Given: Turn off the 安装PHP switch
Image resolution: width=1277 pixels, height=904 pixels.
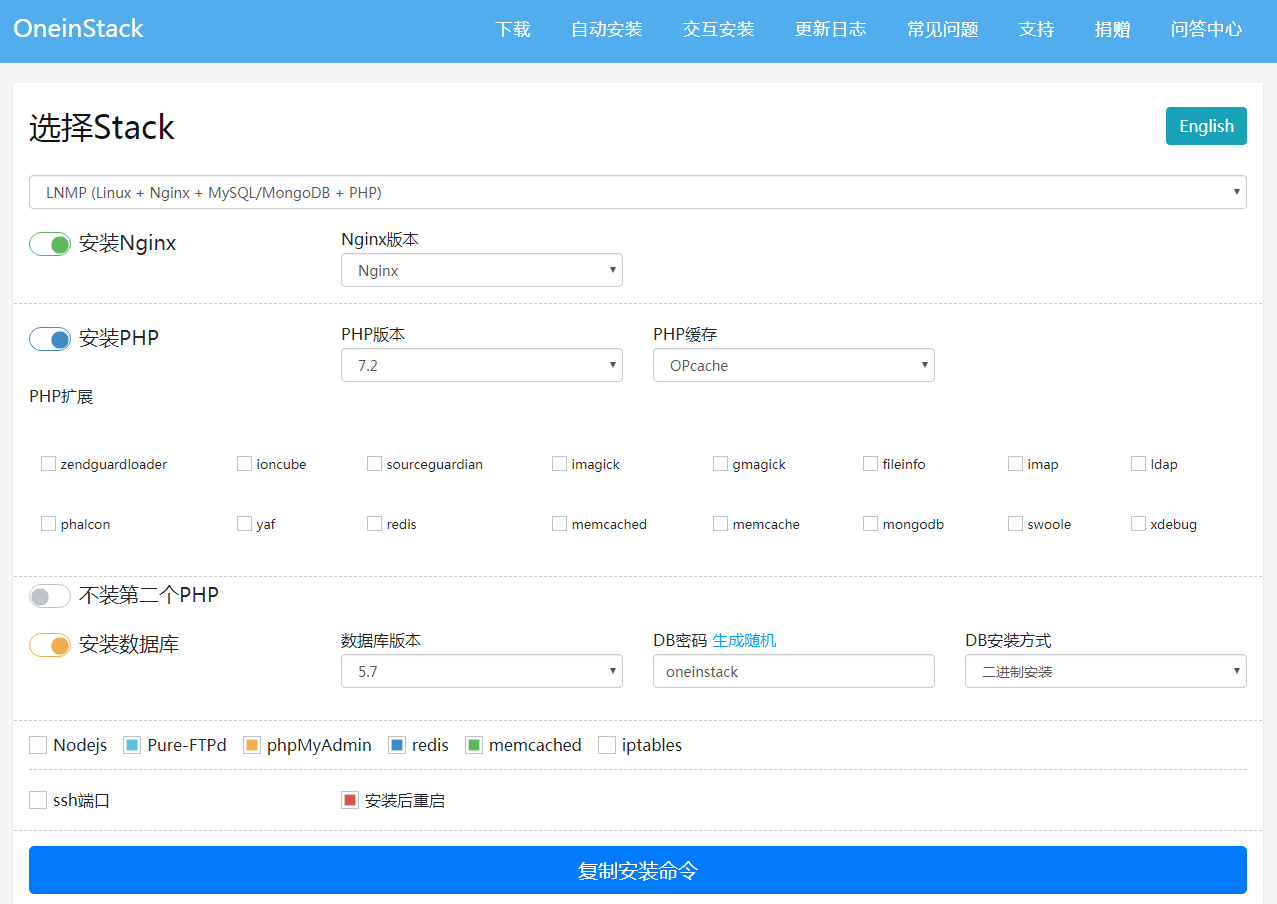Looking at the screenshot, I should [50, 339].
